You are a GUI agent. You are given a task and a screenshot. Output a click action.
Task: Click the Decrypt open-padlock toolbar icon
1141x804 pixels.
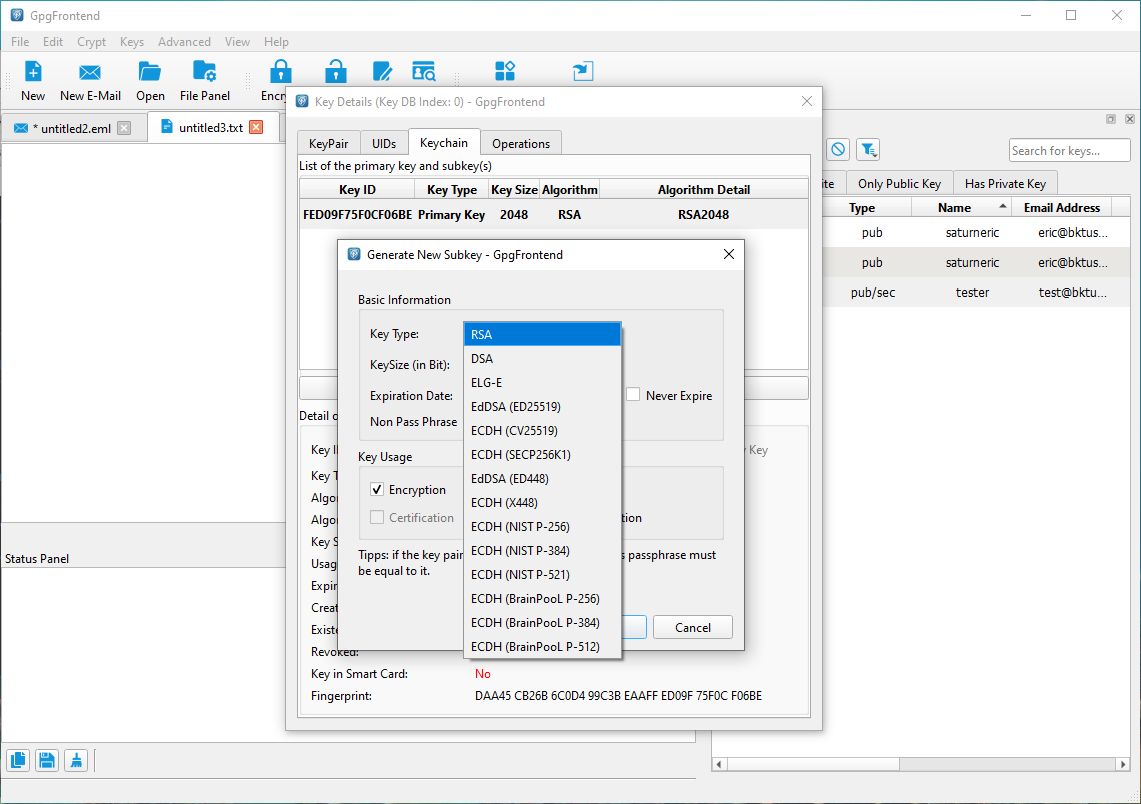[x=335, y=71]
